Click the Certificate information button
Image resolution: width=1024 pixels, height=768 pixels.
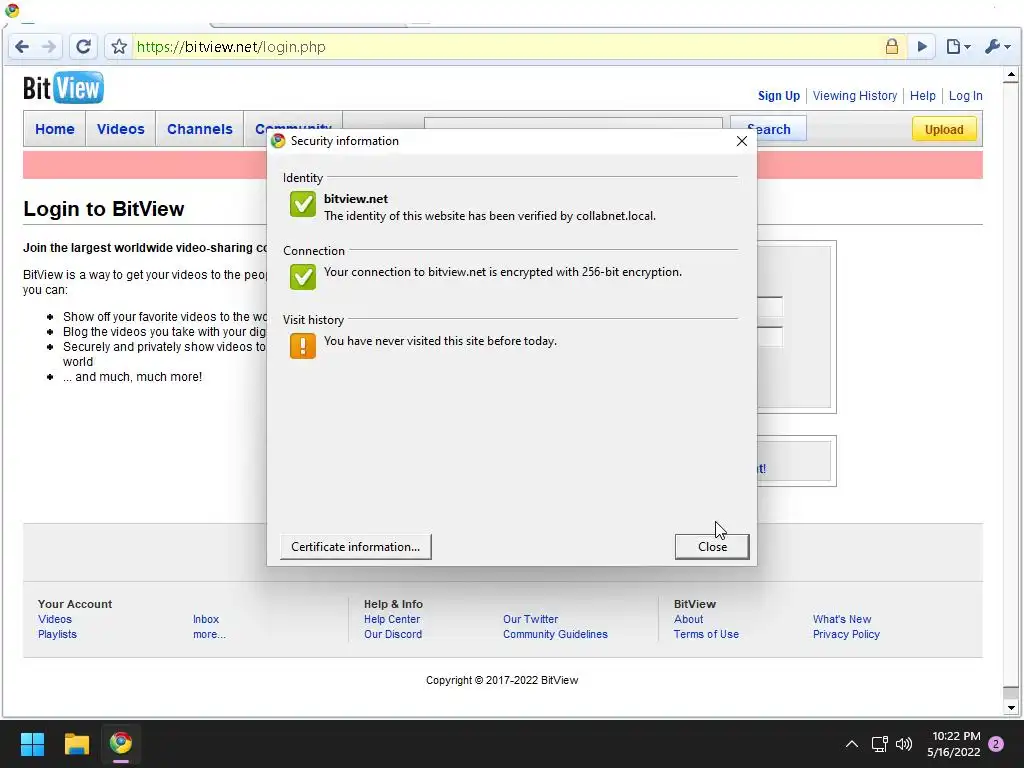coord(355,547)
